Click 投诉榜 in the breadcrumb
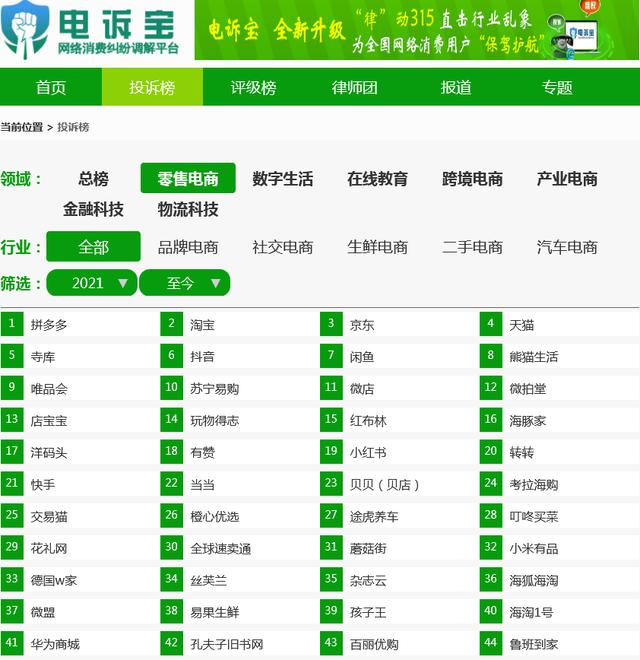Image resolution: width=640 pixels, height=660 pixels. coord(73,127)
